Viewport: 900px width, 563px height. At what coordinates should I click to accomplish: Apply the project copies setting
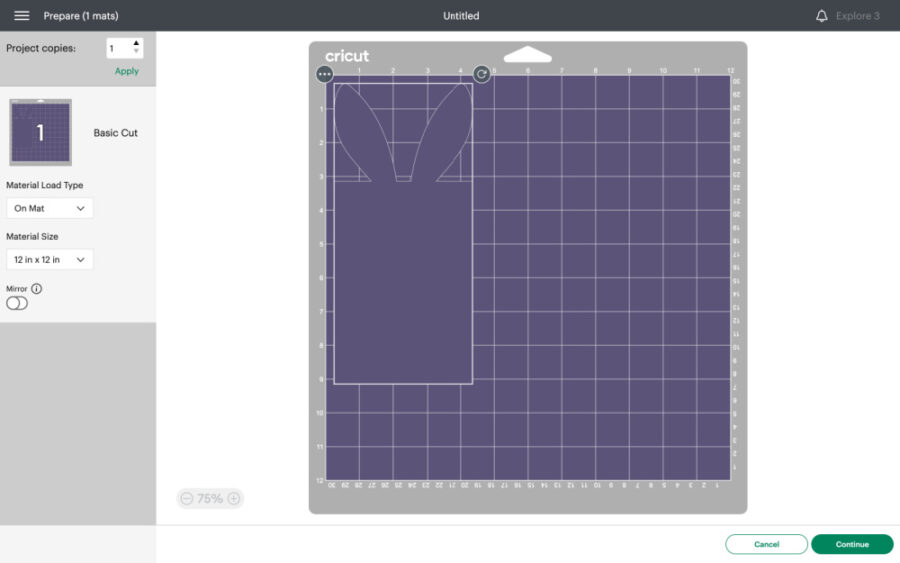click(127, 71)
